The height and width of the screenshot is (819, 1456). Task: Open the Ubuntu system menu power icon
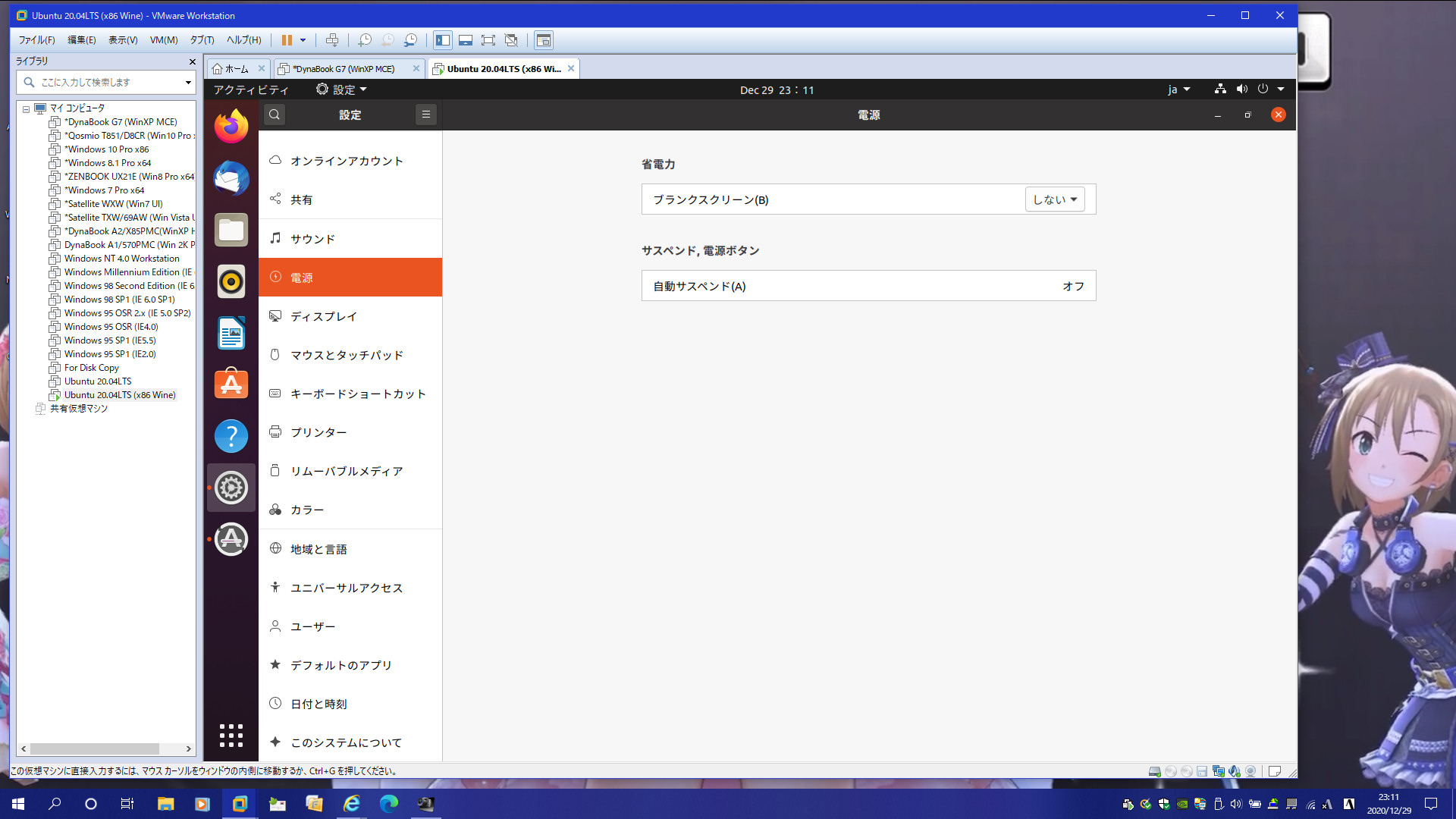click(x=1263, y=89)
